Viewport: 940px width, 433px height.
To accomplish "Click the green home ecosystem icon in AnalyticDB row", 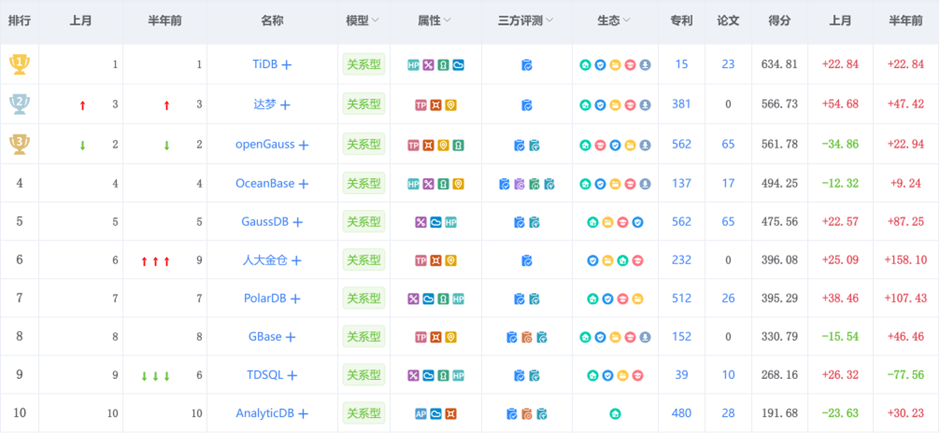I will 614,414.
